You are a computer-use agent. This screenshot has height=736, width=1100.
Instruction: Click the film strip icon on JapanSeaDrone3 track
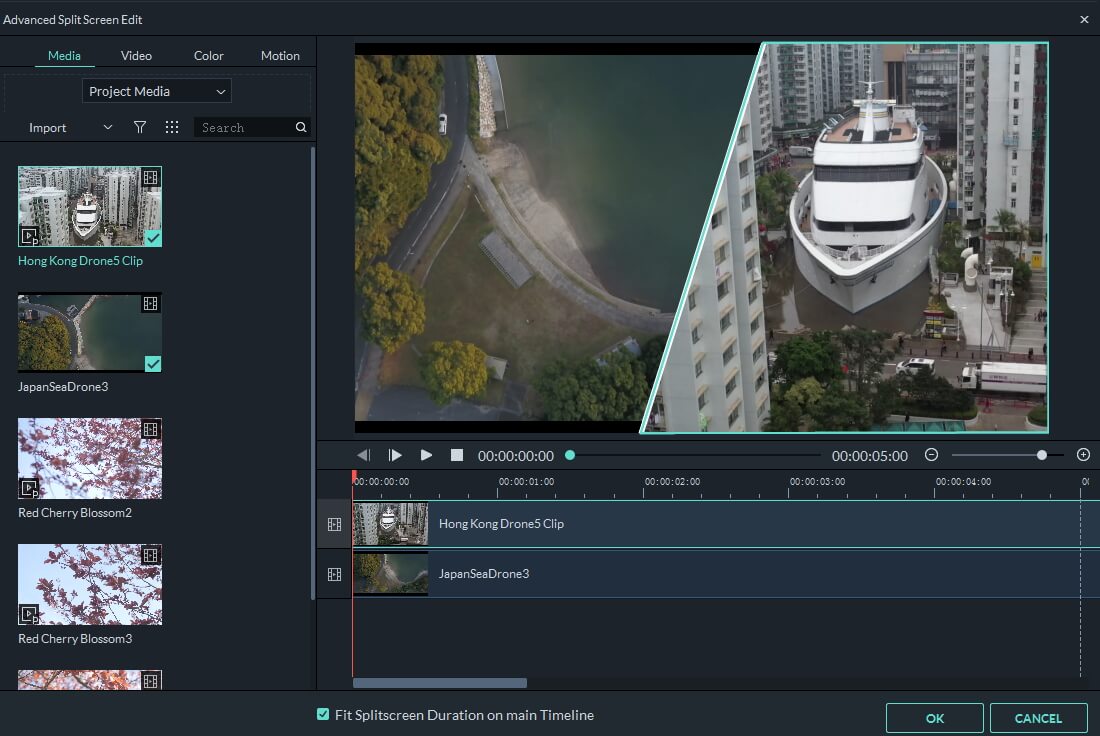(x=333, y=573)
